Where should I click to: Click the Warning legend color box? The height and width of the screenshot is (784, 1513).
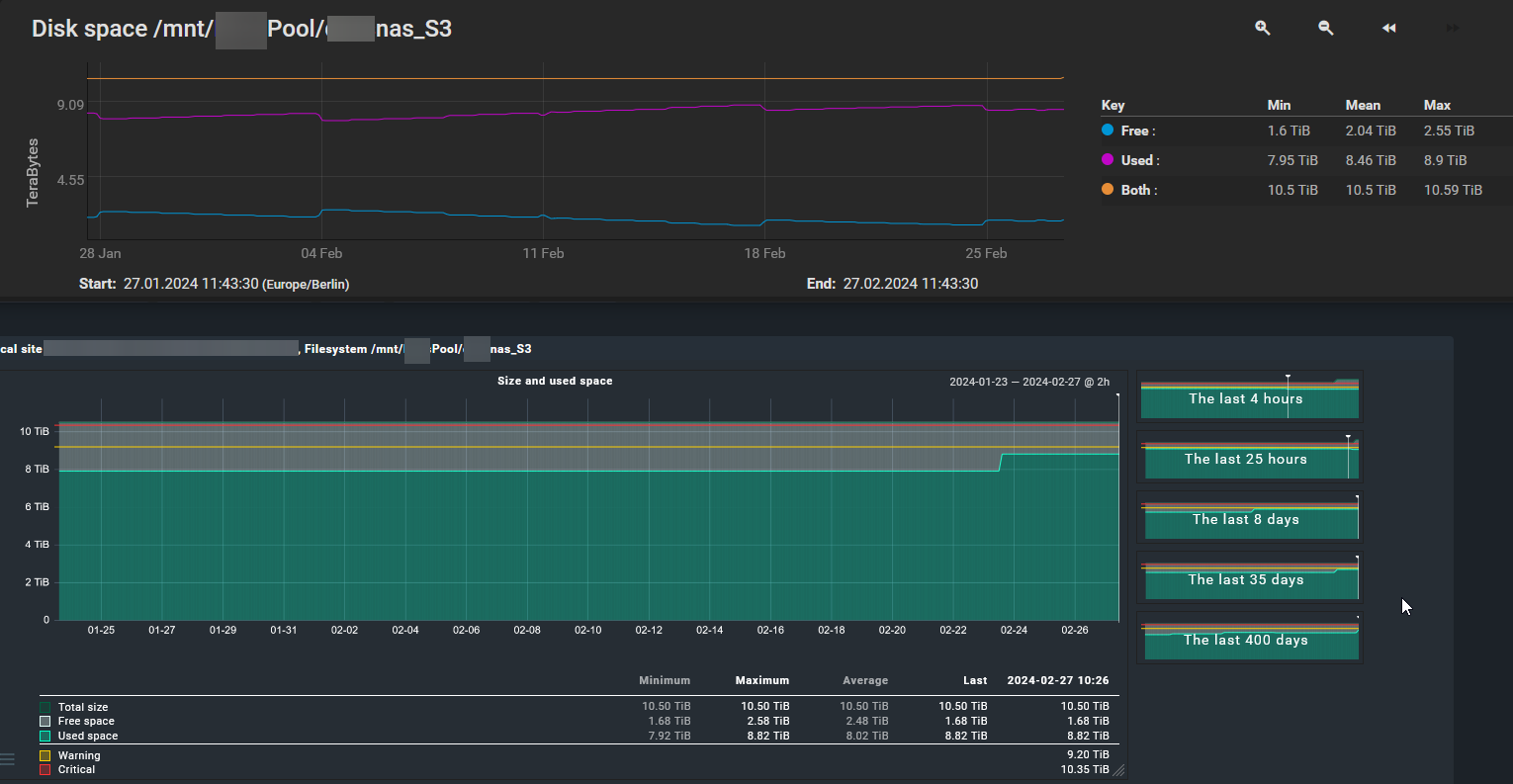tap(45, 755)
